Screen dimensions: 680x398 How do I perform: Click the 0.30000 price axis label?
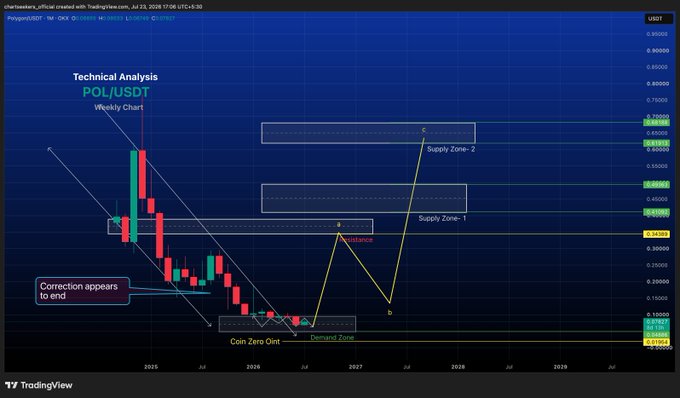[657, 249]
